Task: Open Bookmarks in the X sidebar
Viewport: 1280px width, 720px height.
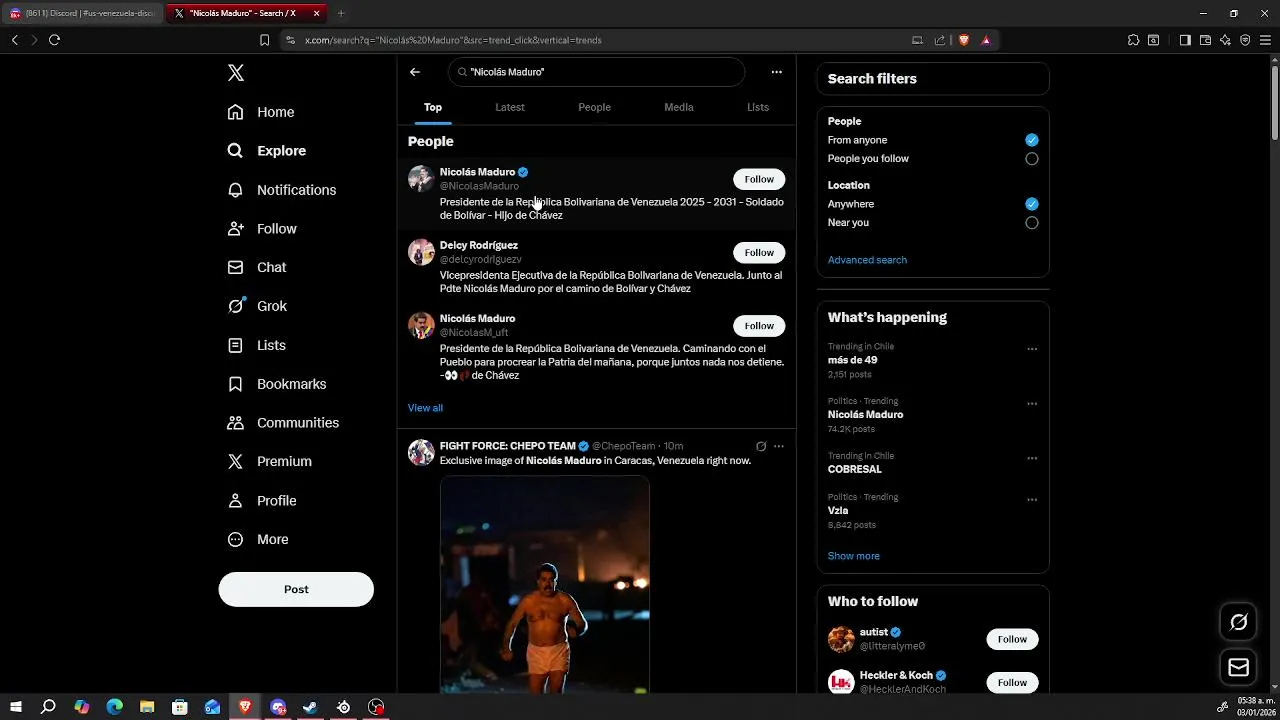Action: [277, 384]
